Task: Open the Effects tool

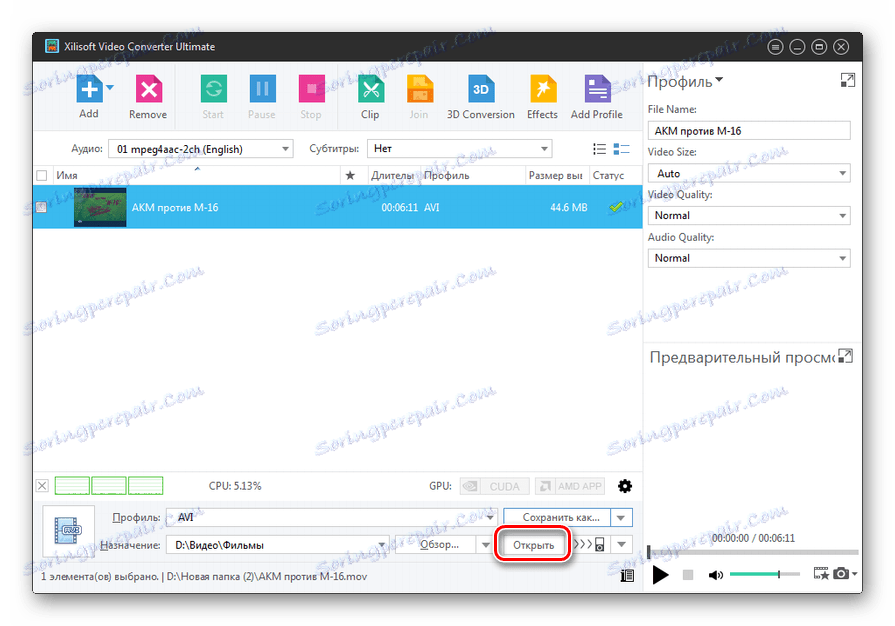Action: click(x=542, y=89)
